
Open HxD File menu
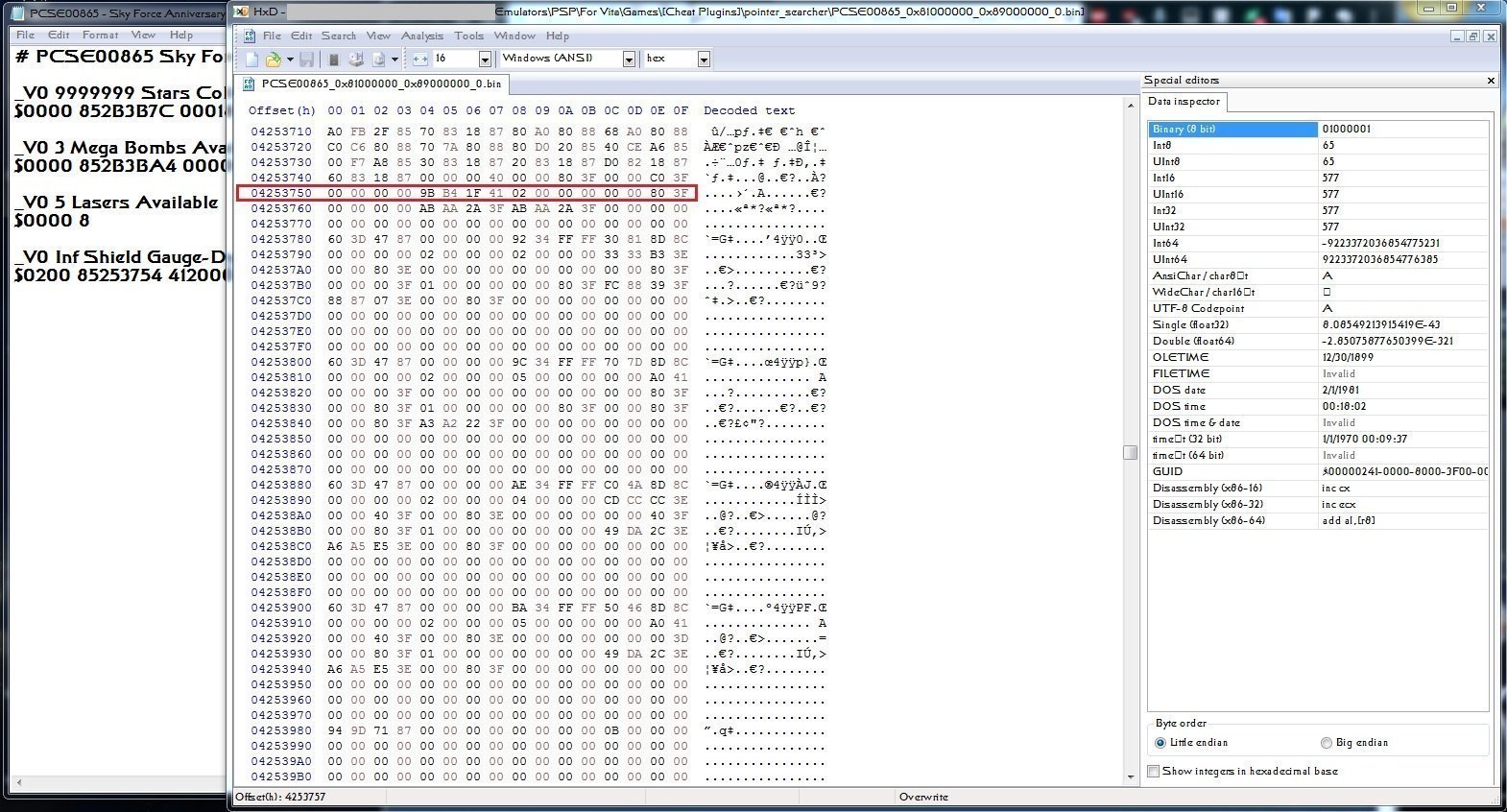click(x=273, y=36)
